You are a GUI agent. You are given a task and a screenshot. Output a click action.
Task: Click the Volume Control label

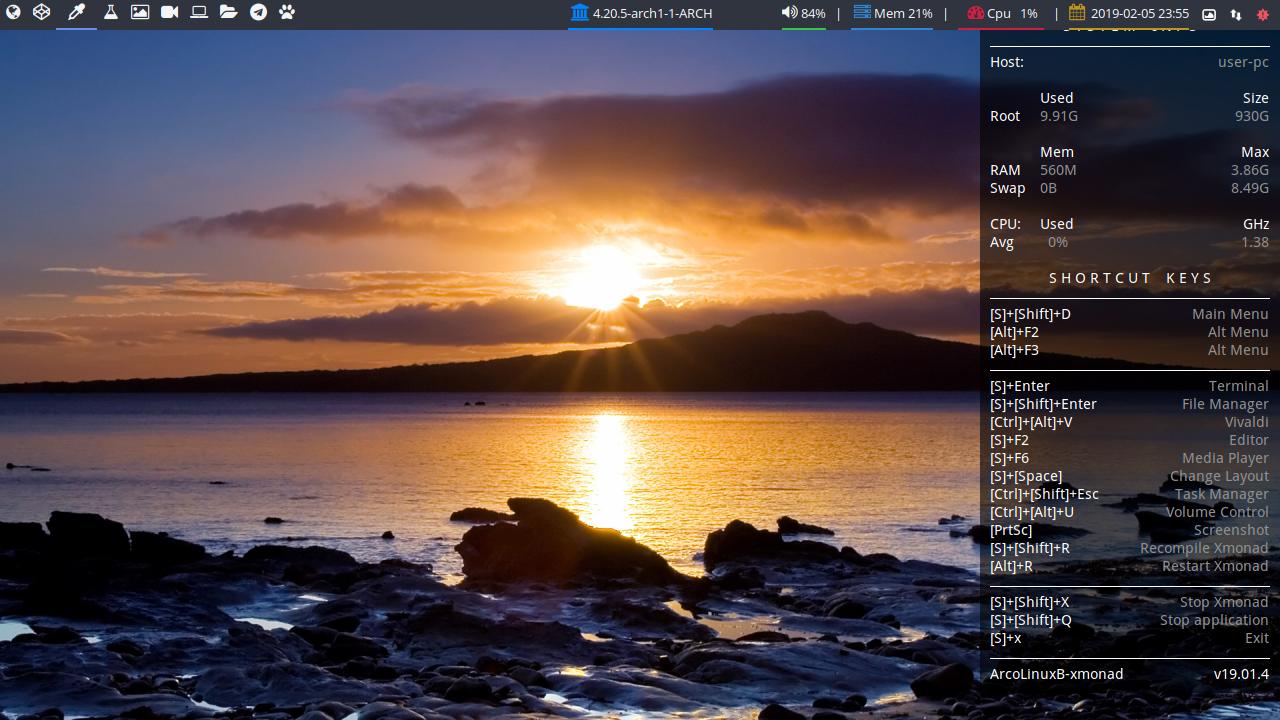click(1217, 512)
